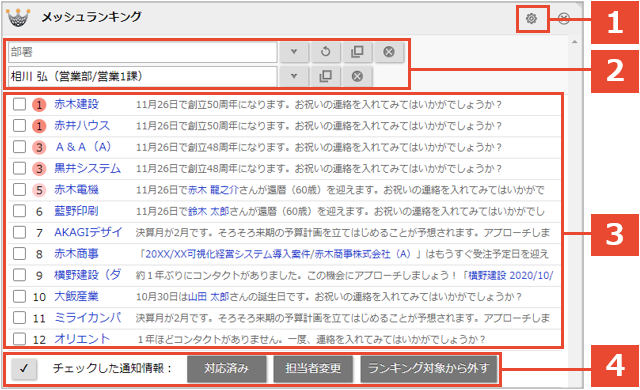This screenshot has width=640, height=390.
Task: Click rank badge 5 of 赤木電機
Action: [x=39, y=190]
